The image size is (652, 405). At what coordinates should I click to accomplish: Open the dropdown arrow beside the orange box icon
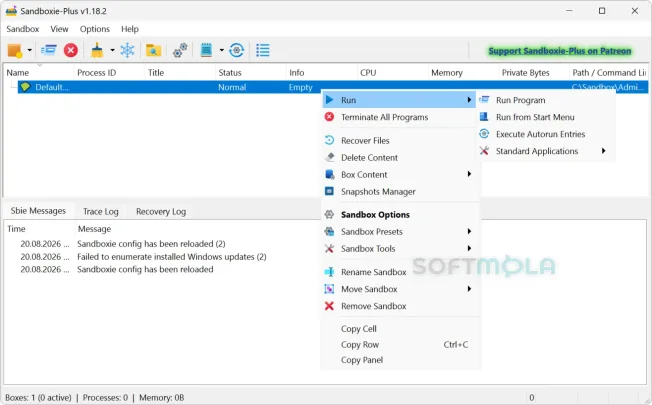click(30, 50)
